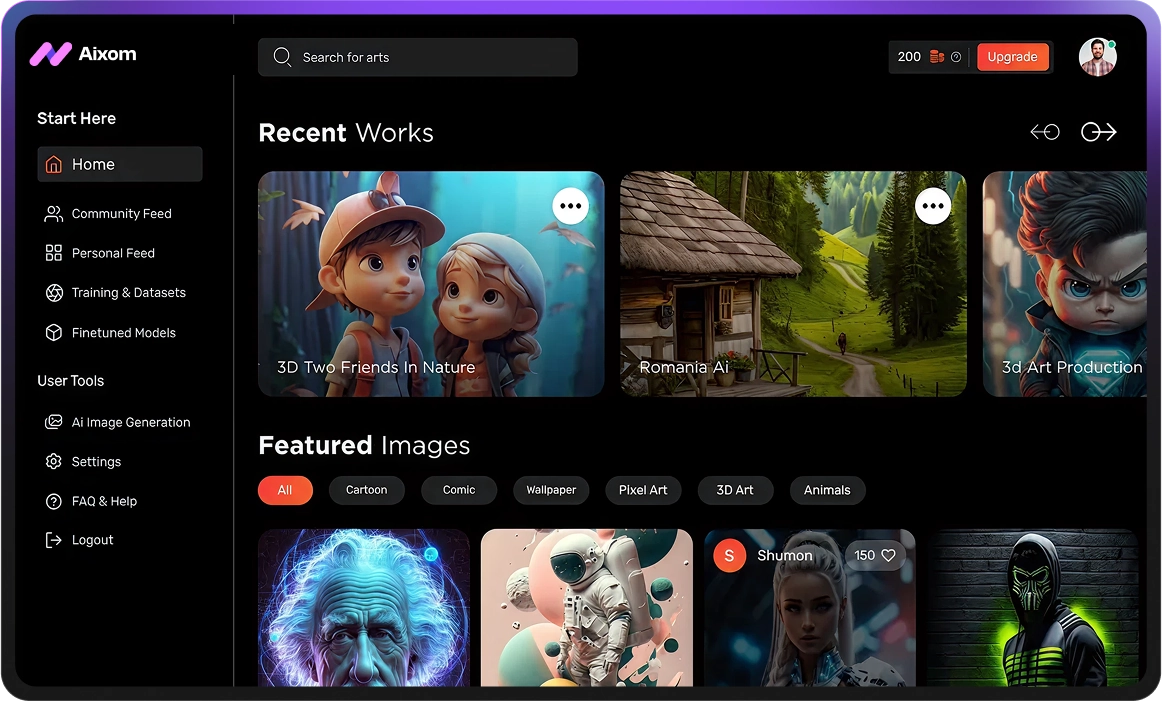Toggle the Cartoon category filter
This screenshot has width=1162, height=701.
pos(366,490)
